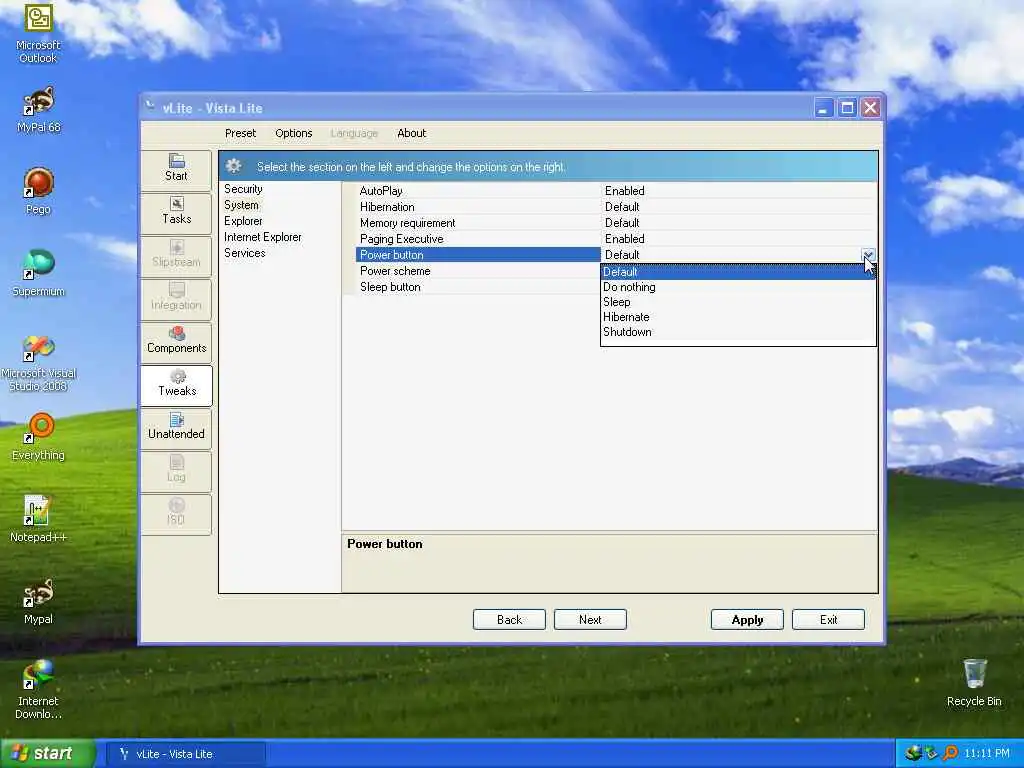Select the System tweak category
Image resolution: width=1024 pixels, height=768 pixels.
pos(241,205)
